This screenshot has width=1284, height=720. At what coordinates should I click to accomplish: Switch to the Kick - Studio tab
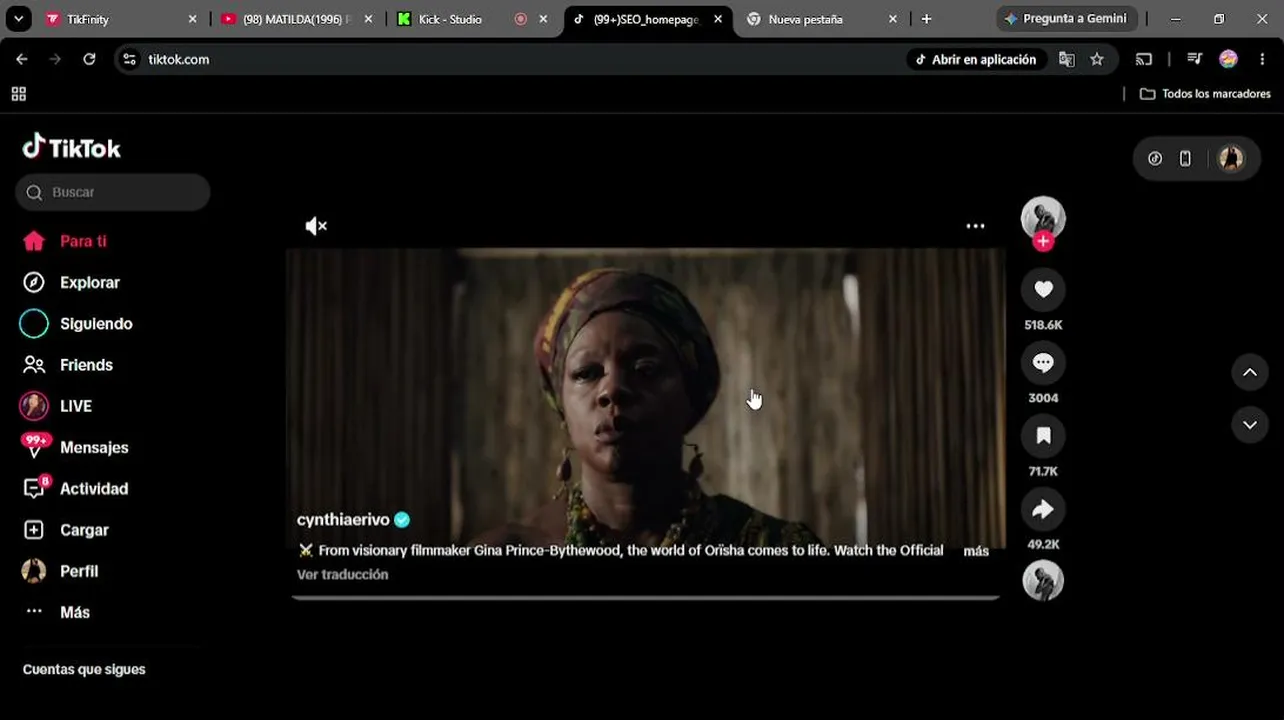point(471,19)
